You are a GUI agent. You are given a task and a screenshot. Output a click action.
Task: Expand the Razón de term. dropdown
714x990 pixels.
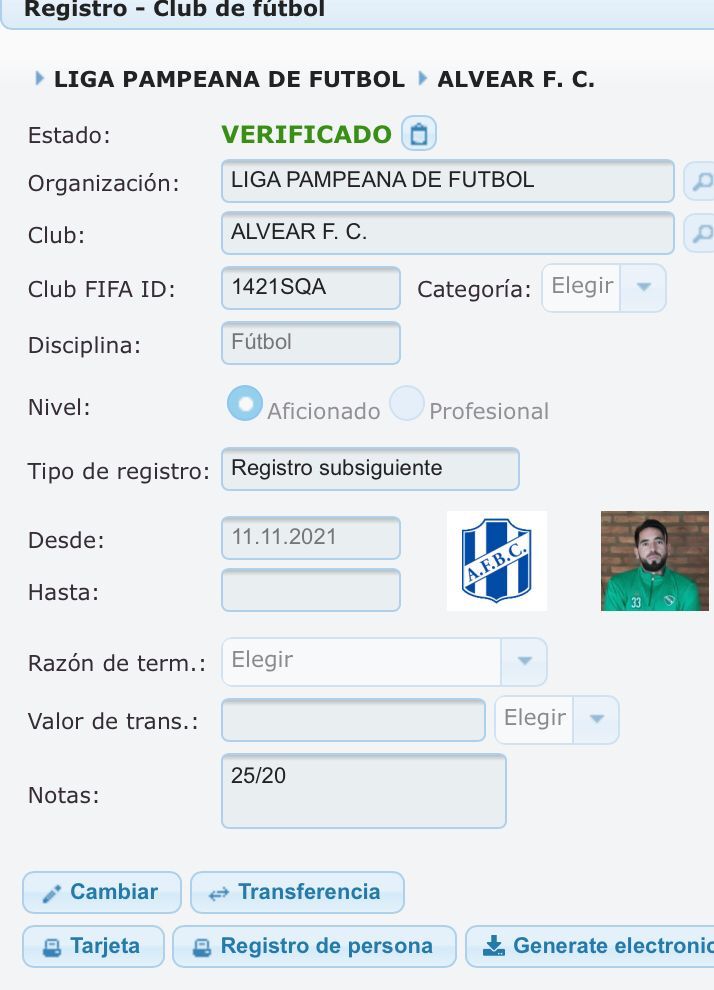coord(384,662)
